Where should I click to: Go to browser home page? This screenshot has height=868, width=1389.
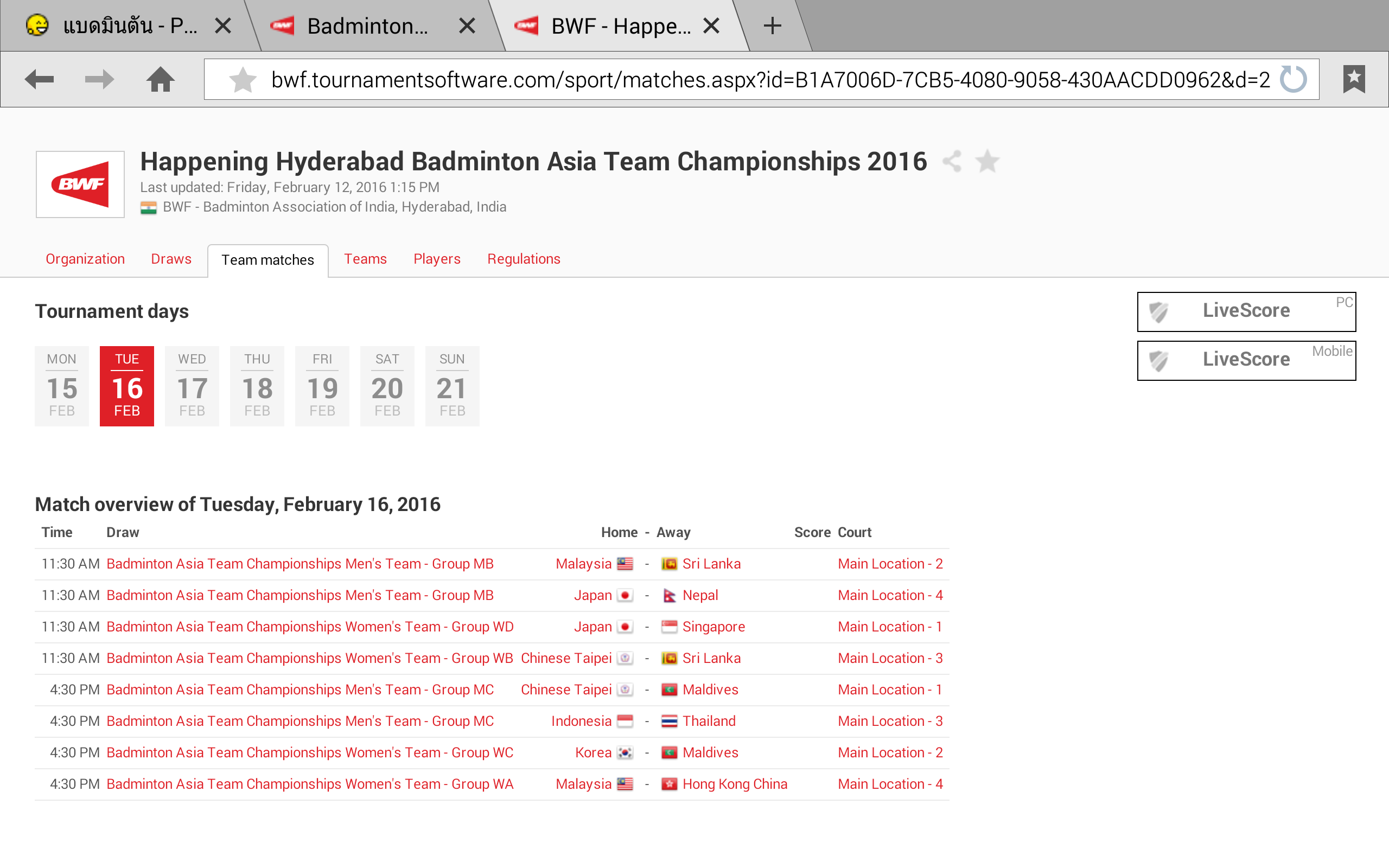click(160, 79)
